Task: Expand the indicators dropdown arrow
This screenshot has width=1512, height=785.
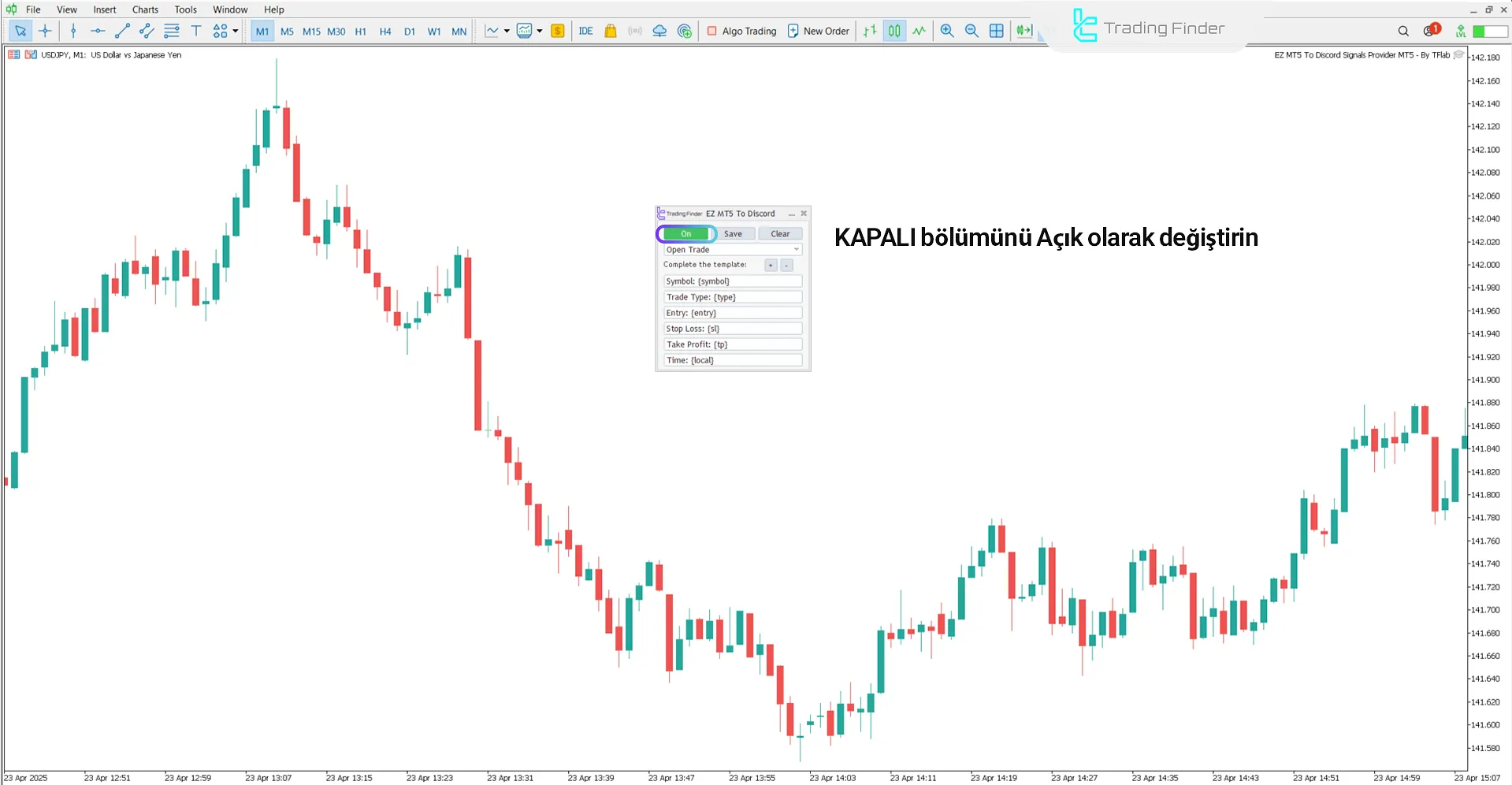Action: pyautogui.click(x=540, y=32)
